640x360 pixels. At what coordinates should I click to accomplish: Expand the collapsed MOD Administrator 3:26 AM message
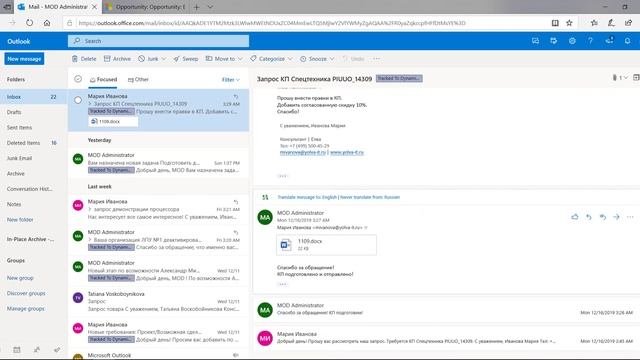coord(447,309)
